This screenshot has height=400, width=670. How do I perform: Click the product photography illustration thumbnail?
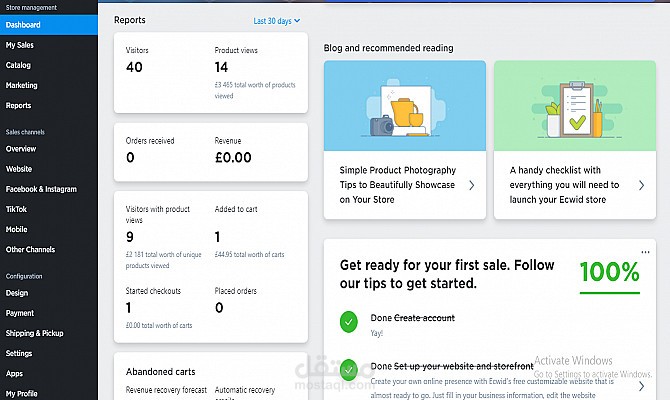pos(405,106)
